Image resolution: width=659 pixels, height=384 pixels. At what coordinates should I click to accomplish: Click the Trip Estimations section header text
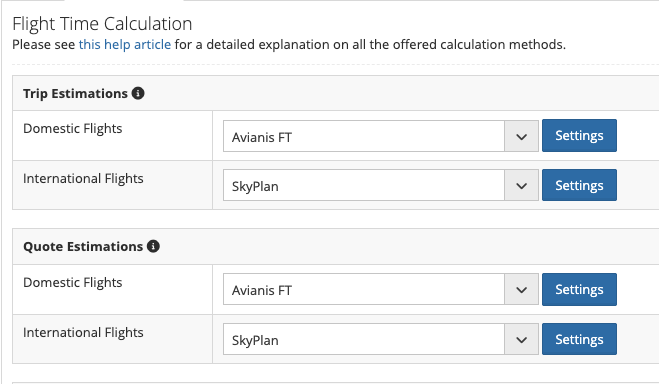tap(75, 93)
